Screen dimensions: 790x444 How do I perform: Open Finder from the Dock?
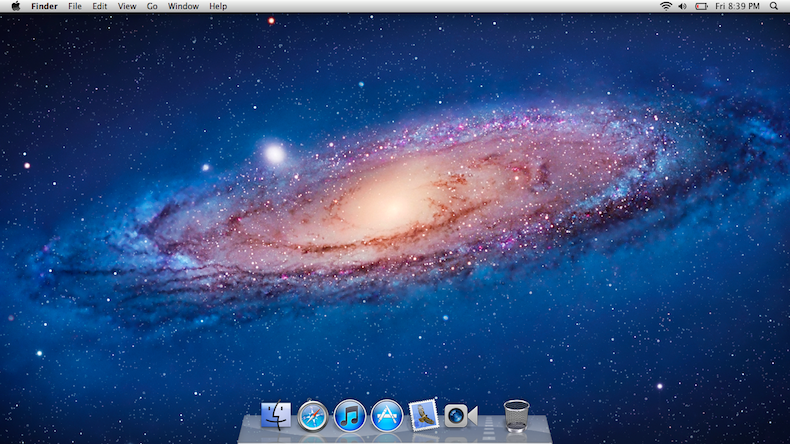coord(276,415)
